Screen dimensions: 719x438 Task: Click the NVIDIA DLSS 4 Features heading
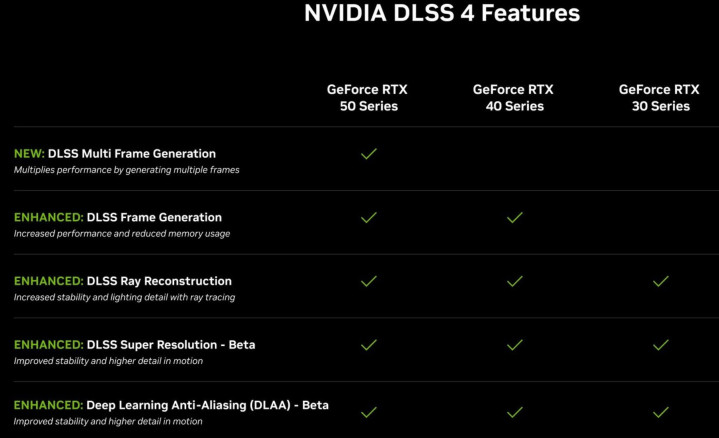[441, 14]
